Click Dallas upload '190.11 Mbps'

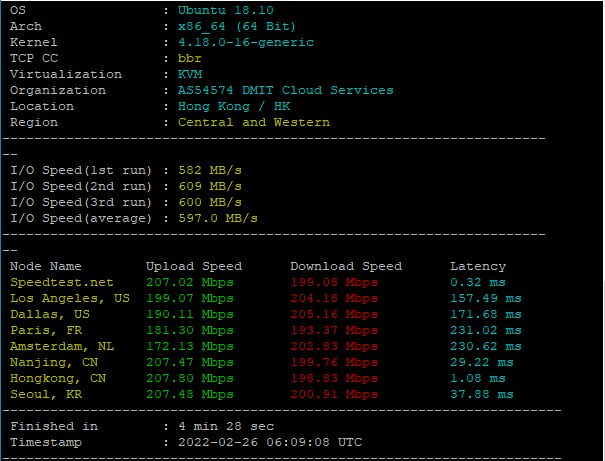coord(190,314)
